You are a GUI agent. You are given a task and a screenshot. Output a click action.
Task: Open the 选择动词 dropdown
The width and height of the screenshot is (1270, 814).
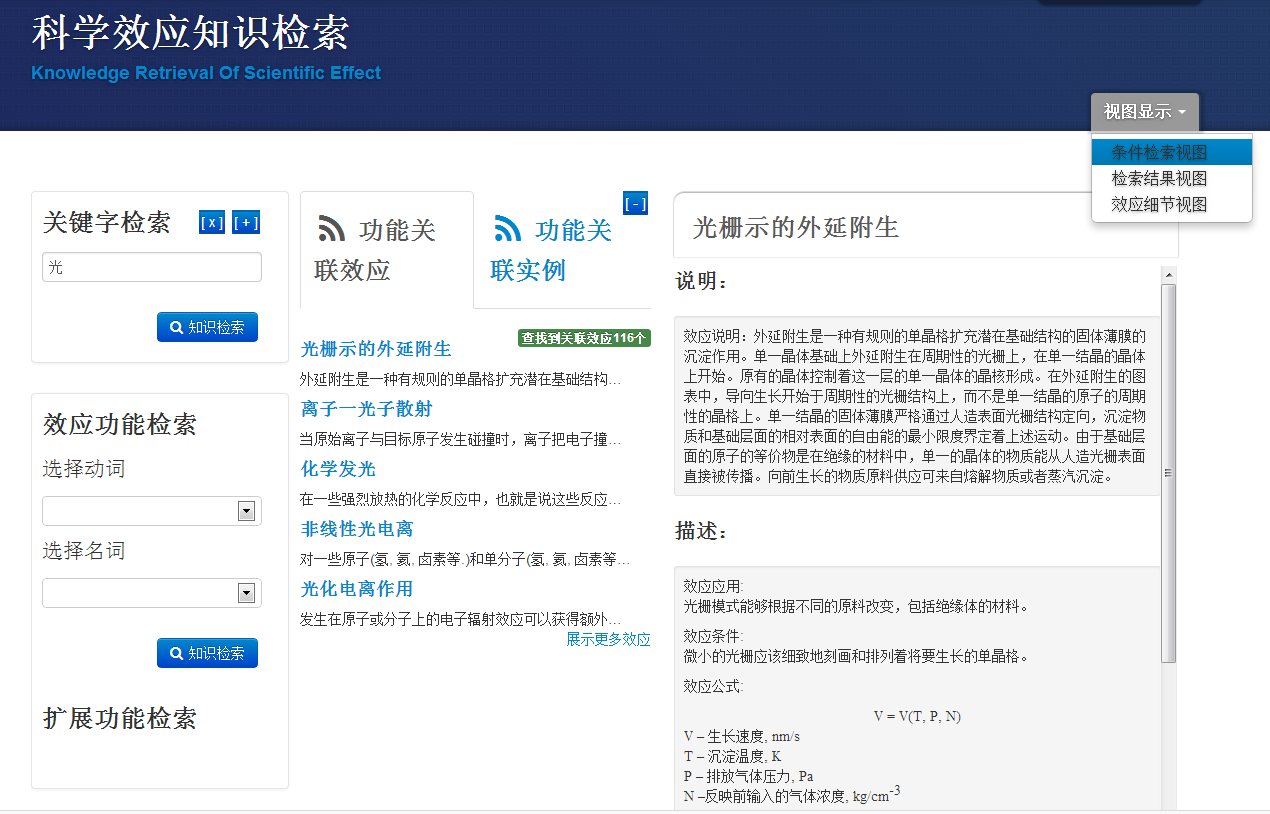246,511
